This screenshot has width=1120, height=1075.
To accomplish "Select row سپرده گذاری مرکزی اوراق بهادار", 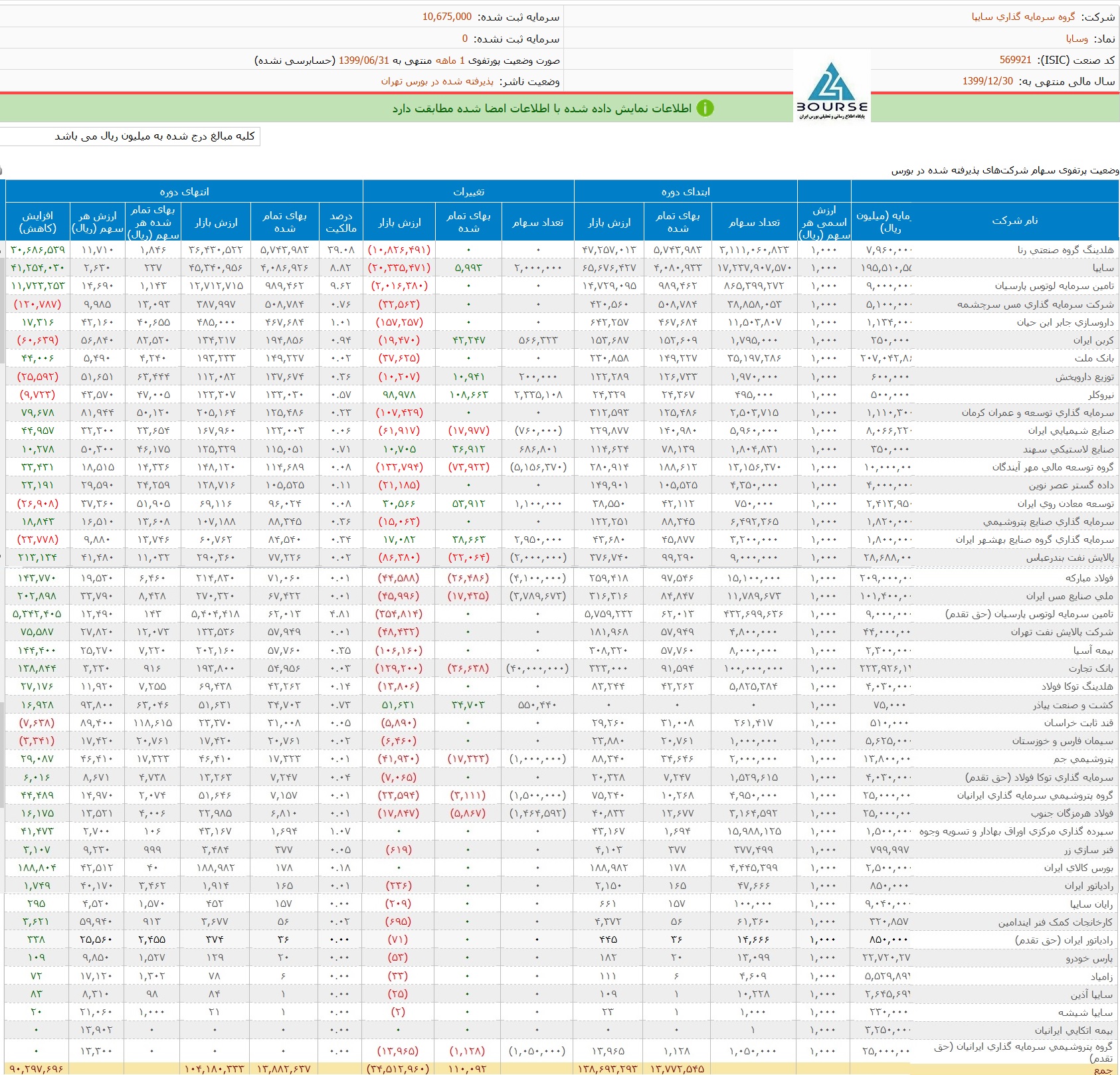I will pyautogui.click(x=562, y=831).
